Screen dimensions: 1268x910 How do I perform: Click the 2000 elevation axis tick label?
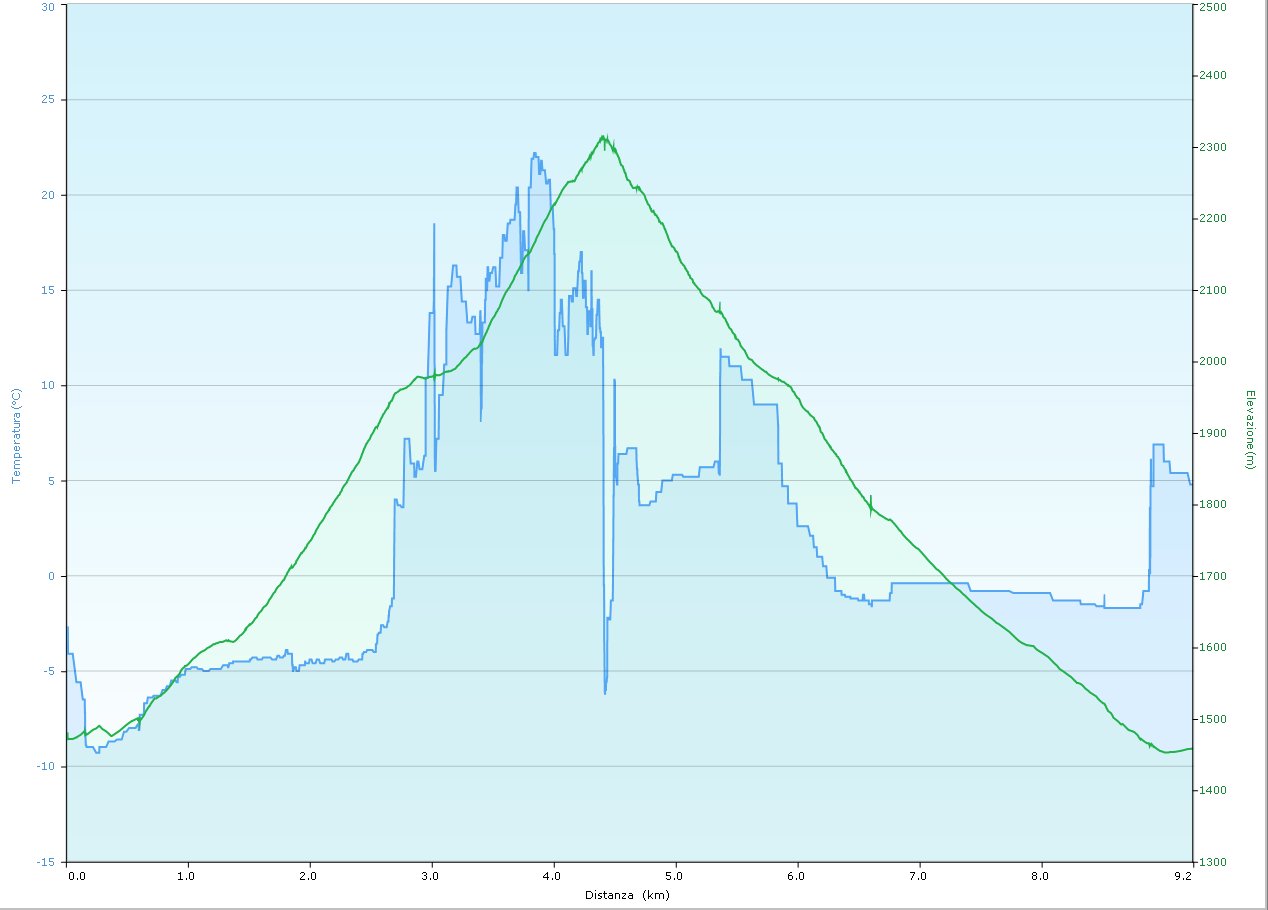click(x=1213, y=362)
